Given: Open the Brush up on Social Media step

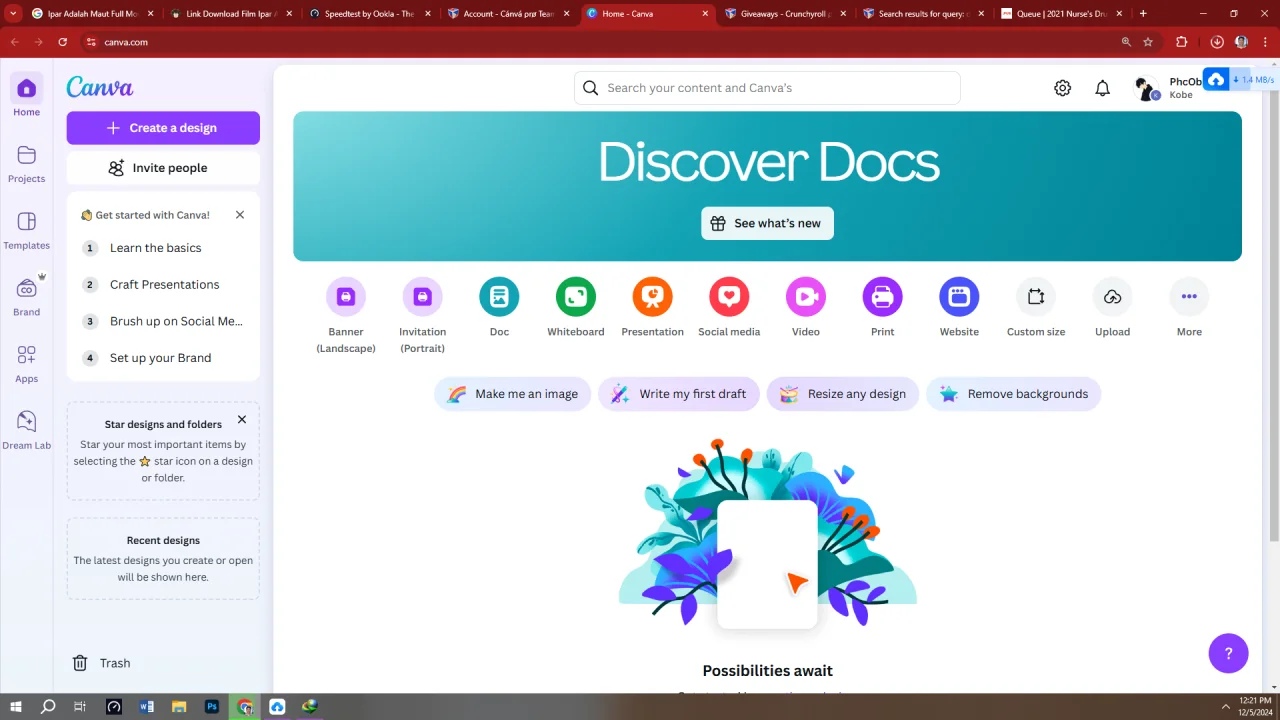Looking at the screenshot, I should (x=163, y=321).
